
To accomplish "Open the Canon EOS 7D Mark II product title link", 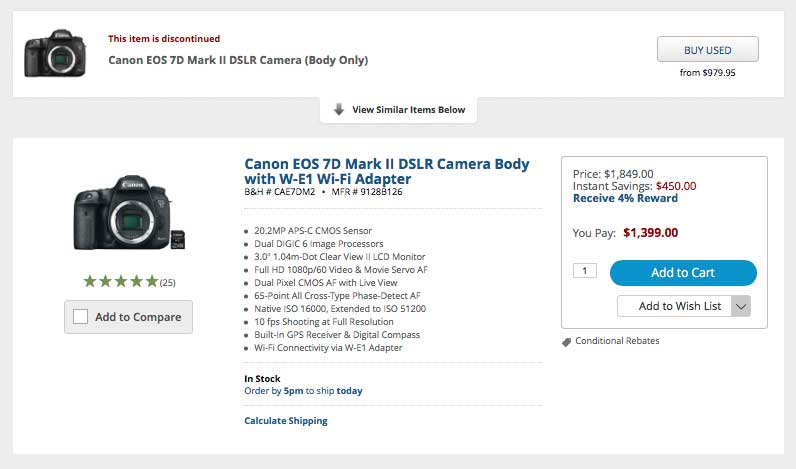I will [x=386, y=171].
